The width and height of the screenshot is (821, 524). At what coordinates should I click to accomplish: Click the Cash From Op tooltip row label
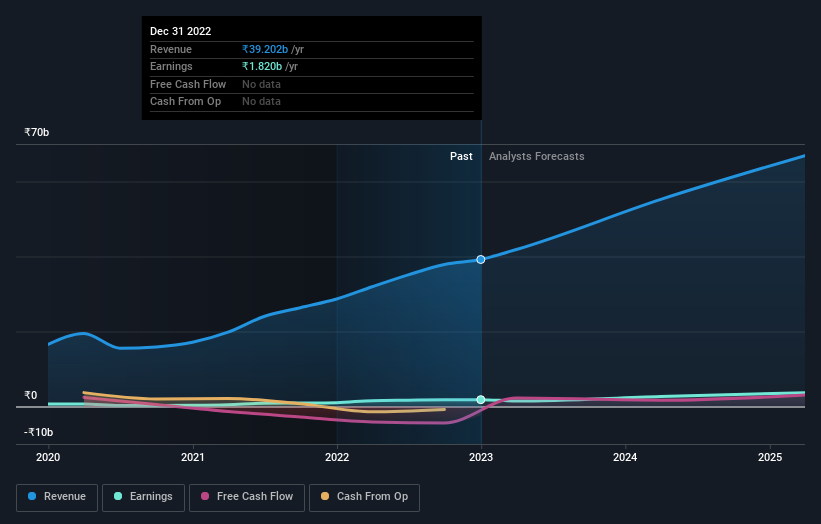click(185, 102)
